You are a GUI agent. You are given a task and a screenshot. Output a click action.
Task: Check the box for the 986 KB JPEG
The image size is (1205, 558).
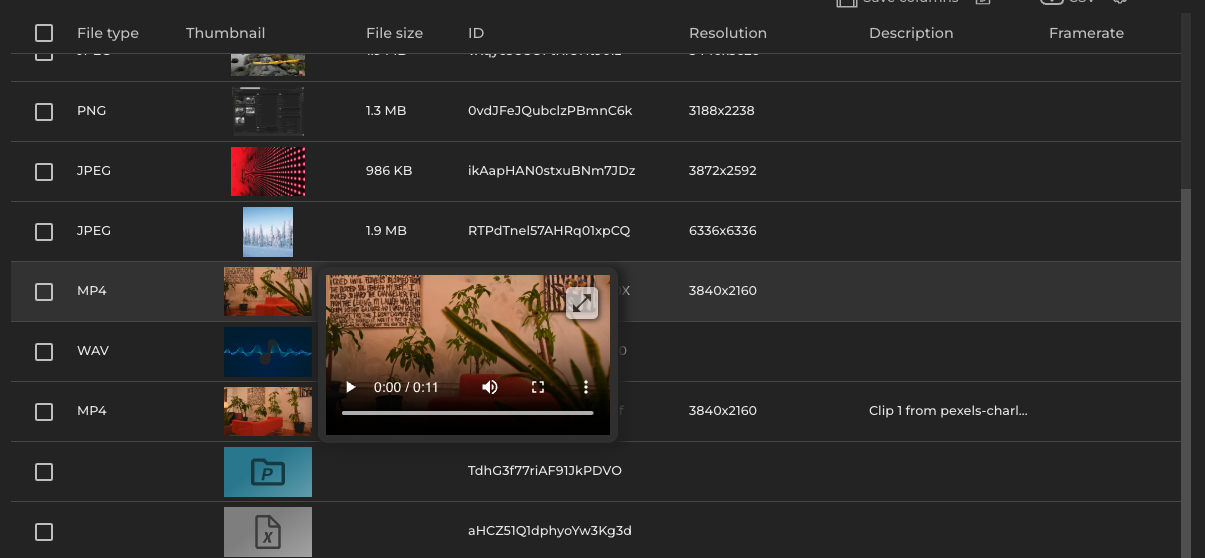point(44,172)
